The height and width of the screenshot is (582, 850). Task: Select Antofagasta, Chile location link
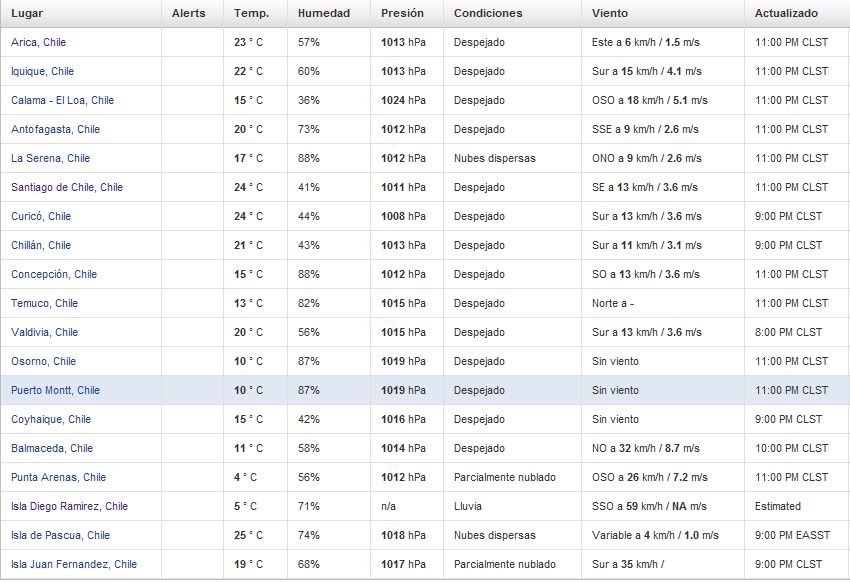(x=55, y=130)
